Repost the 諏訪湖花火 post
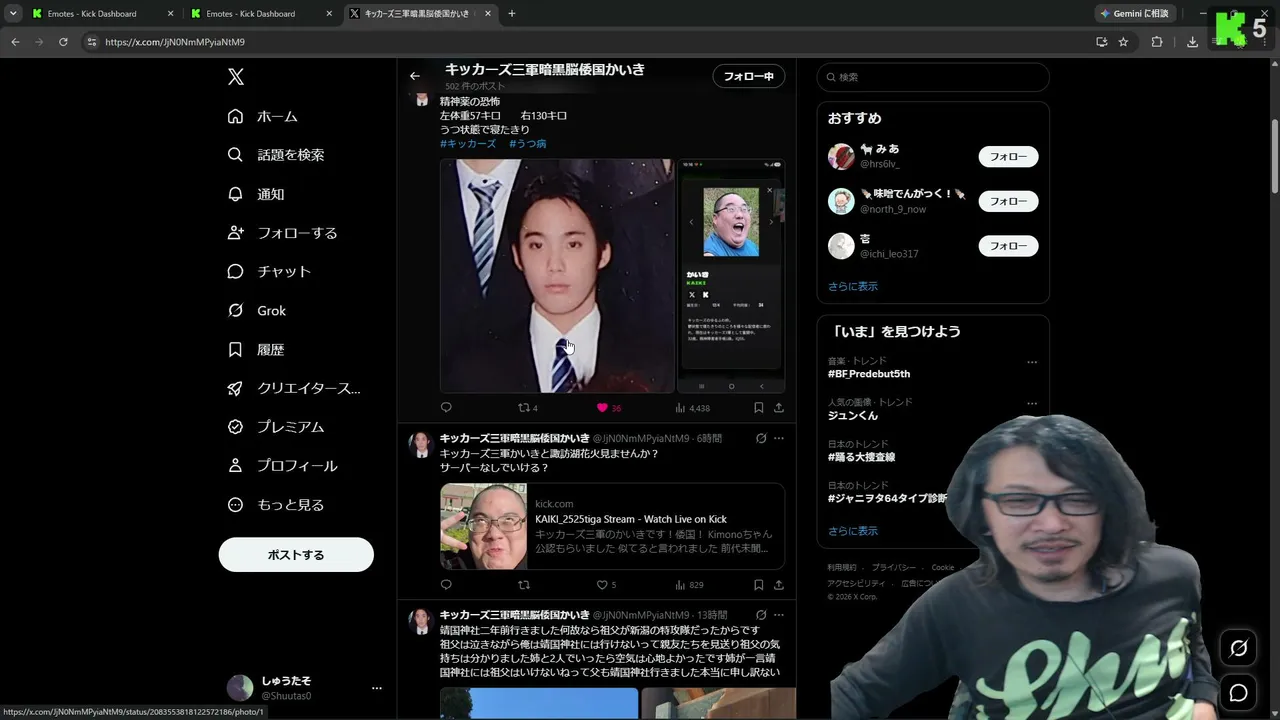This screenshot has width=1280, height=720. pyautogui.click(x=523, y=585)
